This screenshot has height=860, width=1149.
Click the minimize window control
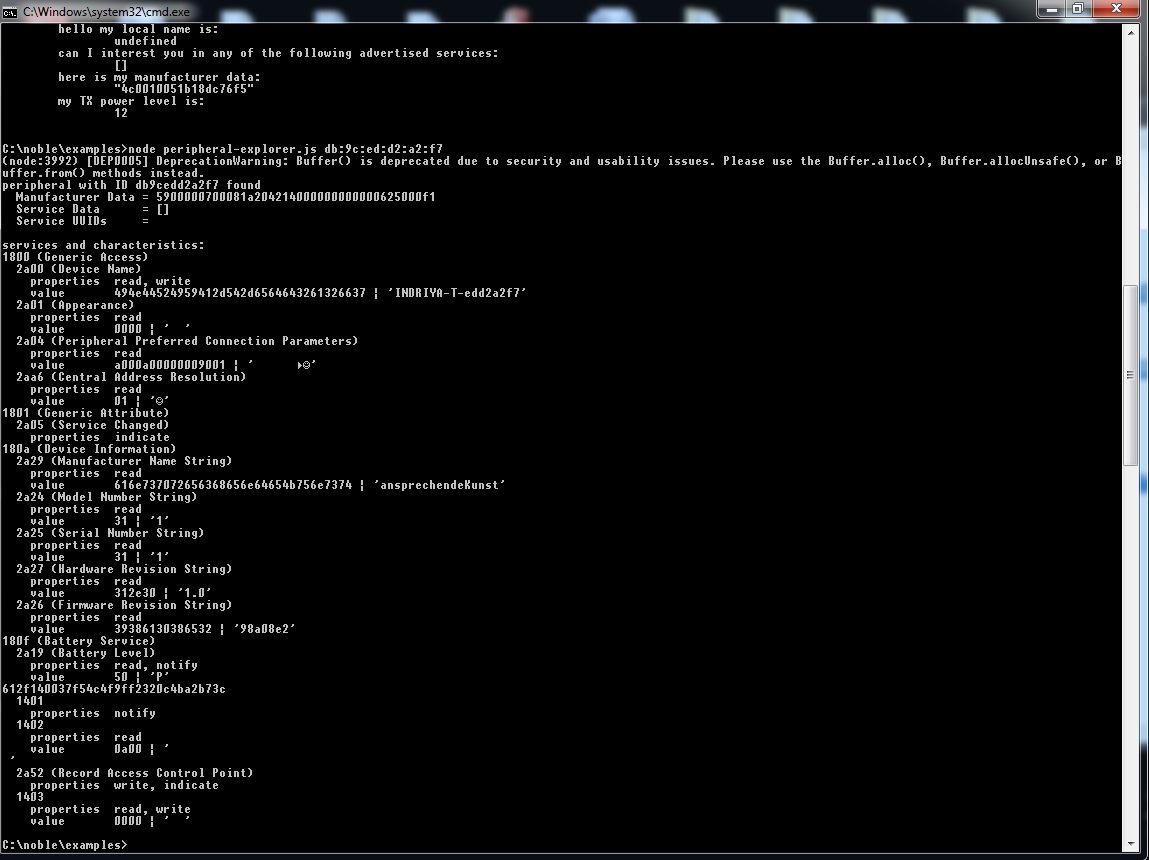coord(1051,9)
